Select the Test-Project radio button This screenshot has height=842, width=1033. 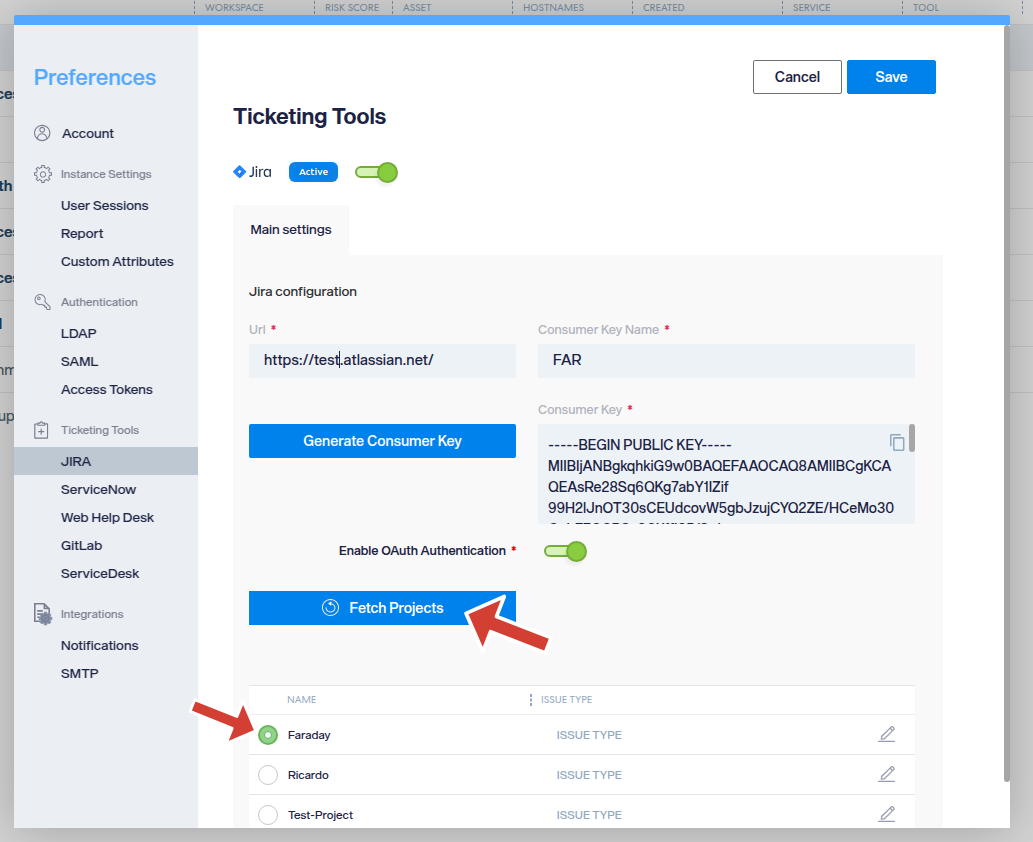[268, 815]
